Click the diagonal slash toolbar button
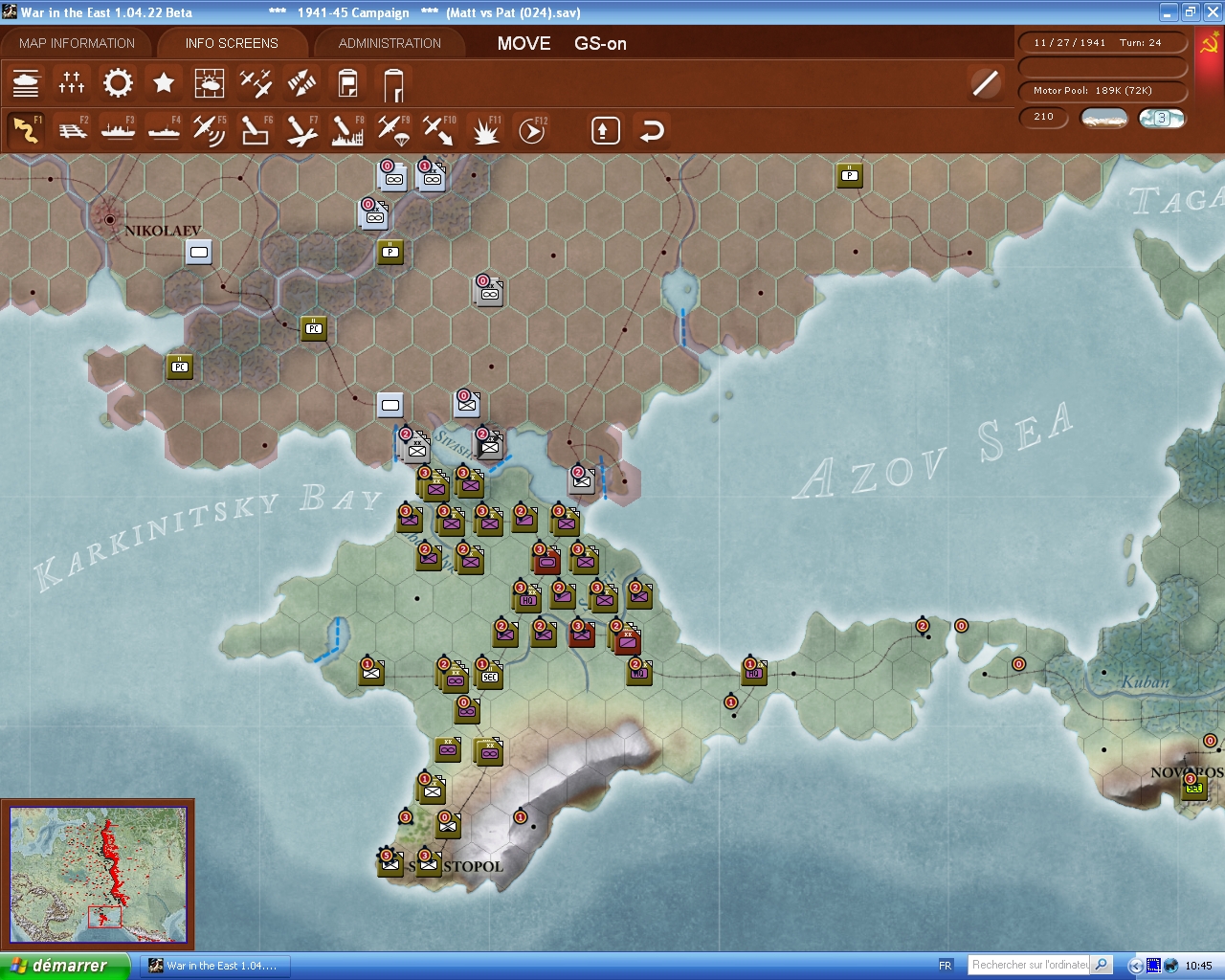This screenshot has width=1225, height=980. 986,83
